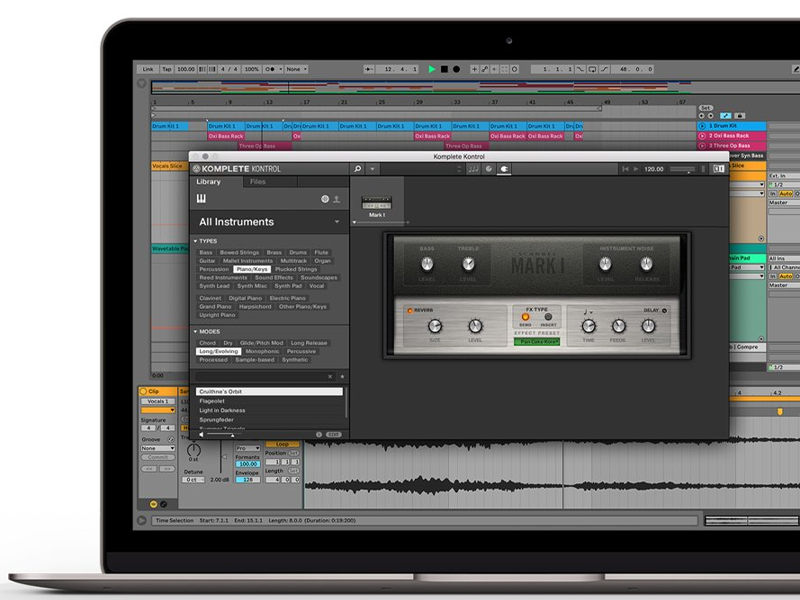Select the Light in Darkness preset
The image size is (800, 600).
point(269,410)
